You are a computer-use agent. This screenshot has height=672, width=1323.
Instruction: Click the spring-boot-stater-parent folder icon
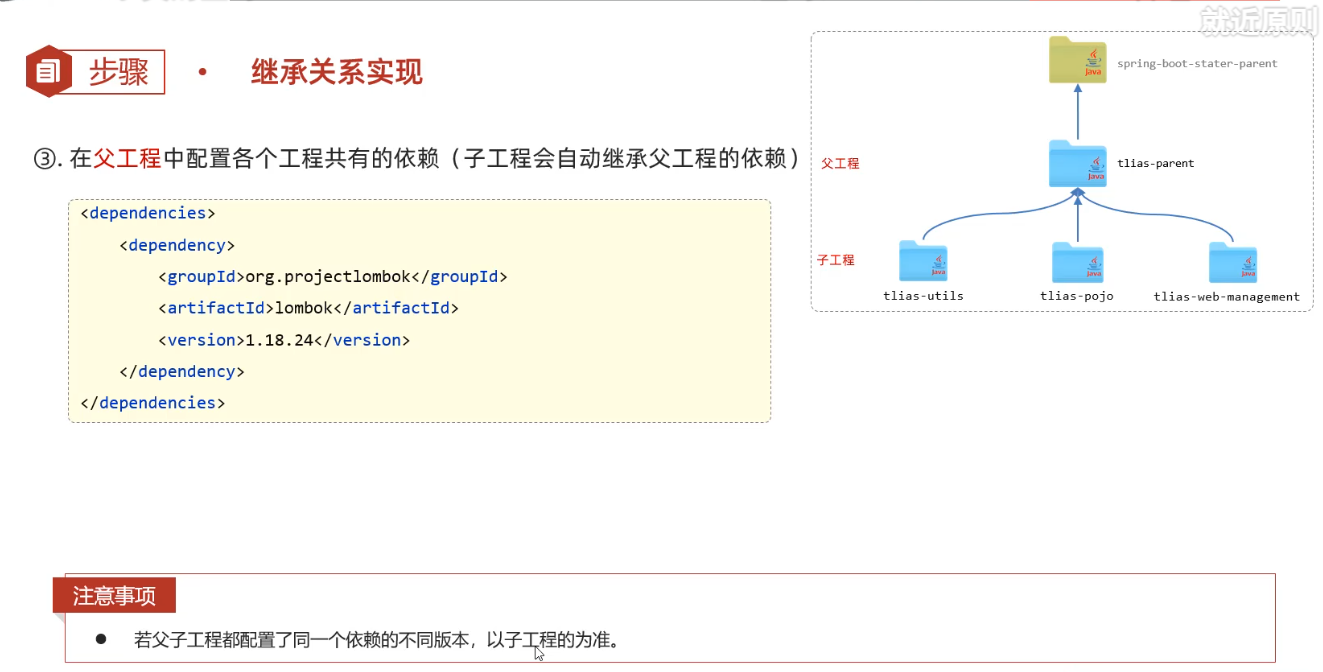1077,61
